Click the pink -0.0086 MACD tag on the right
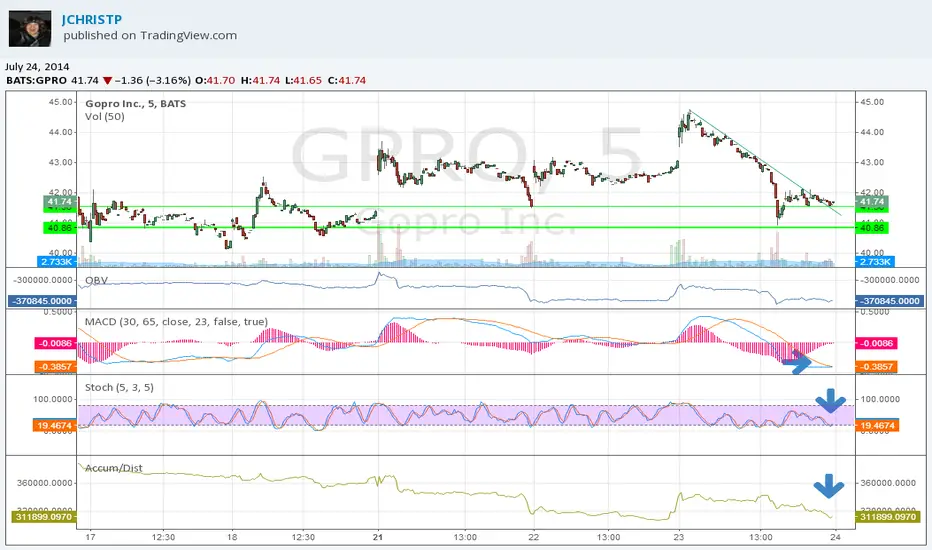The image size is (932, 550). (x=876, y=343)
